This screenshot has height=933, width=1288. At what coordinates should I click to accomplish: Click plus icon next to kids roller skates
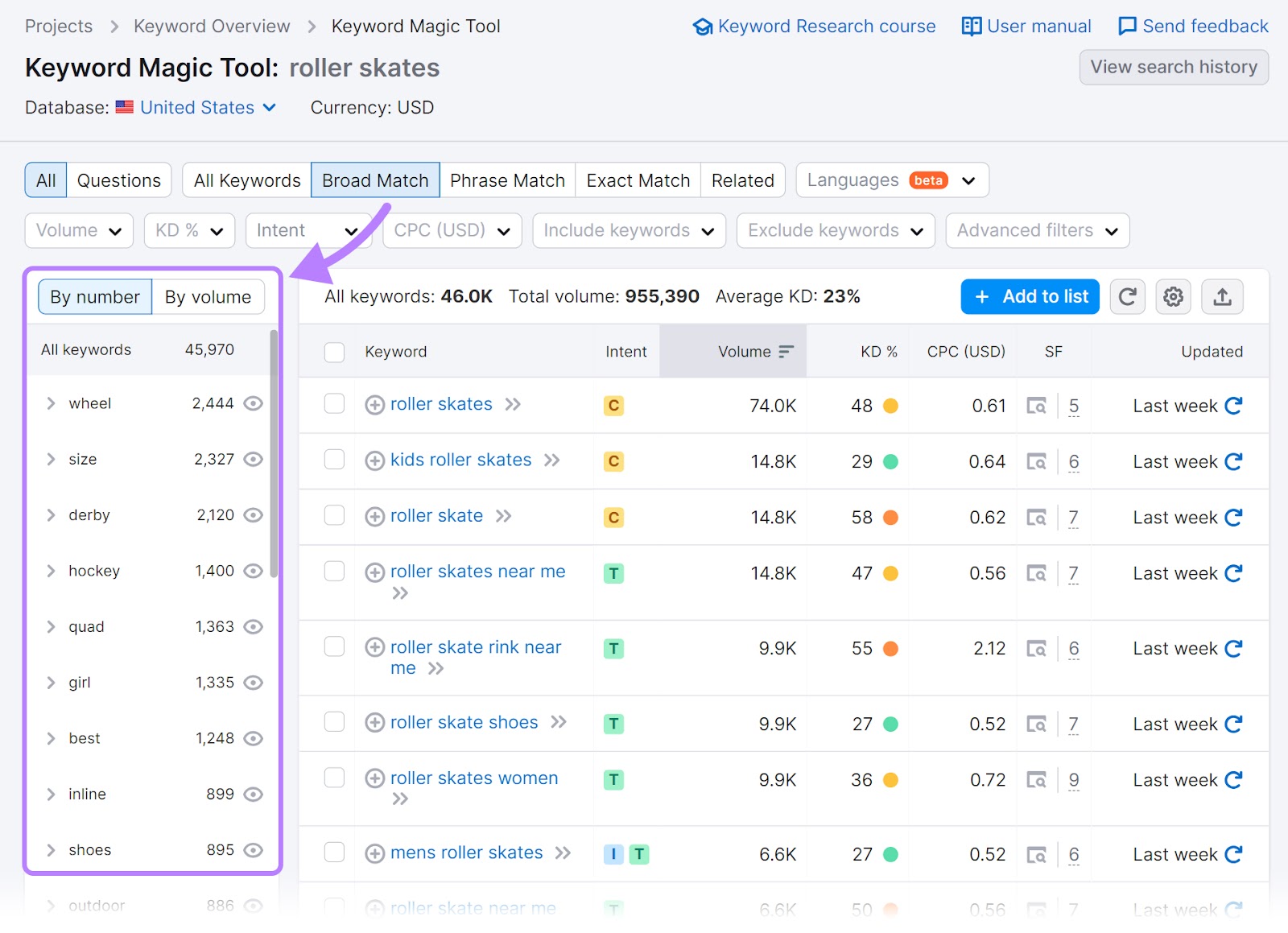point(374,460)
